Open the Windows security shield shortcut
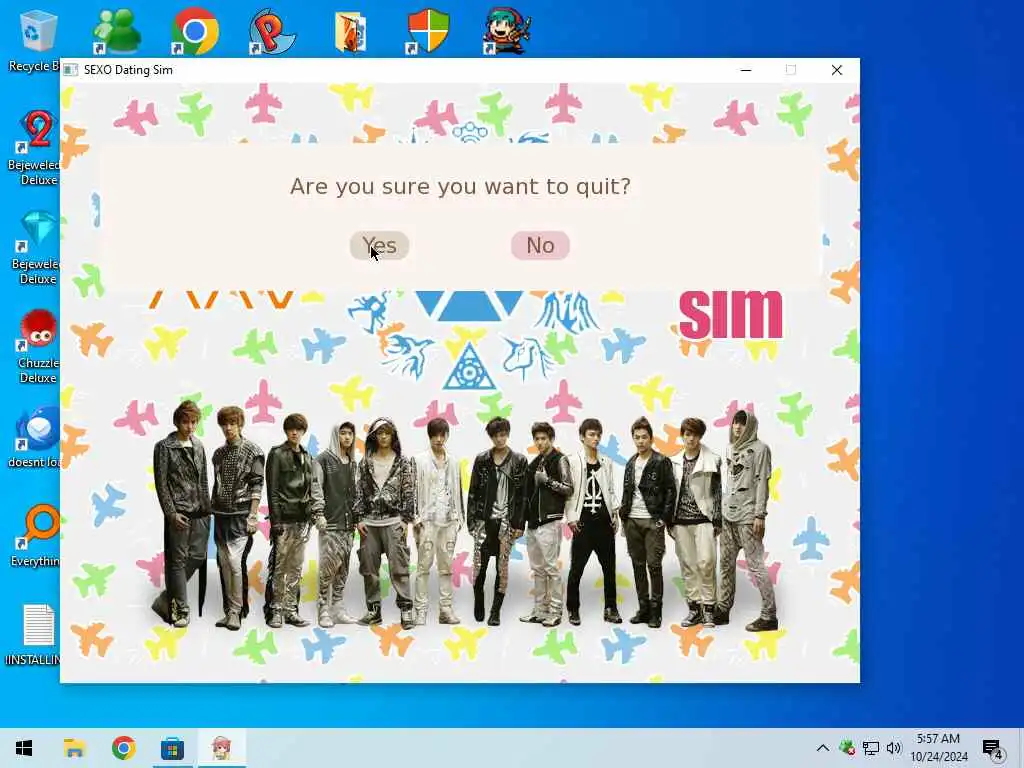Image resolution: width=1024 pixels, height=768 pixels. point(428,32)
